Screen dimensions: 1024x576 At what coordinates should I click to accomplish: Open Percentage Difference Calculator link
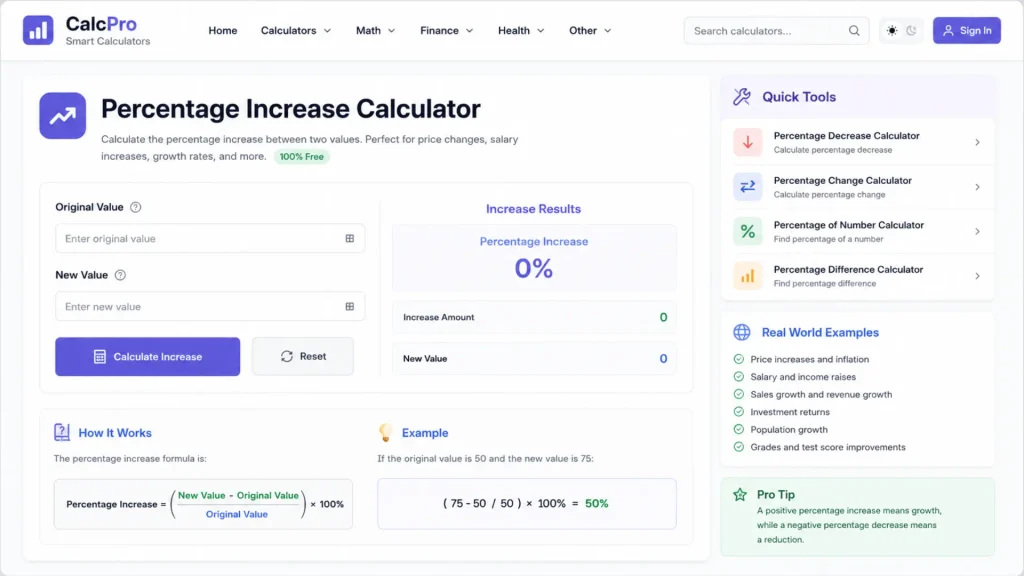coord(857,276)
